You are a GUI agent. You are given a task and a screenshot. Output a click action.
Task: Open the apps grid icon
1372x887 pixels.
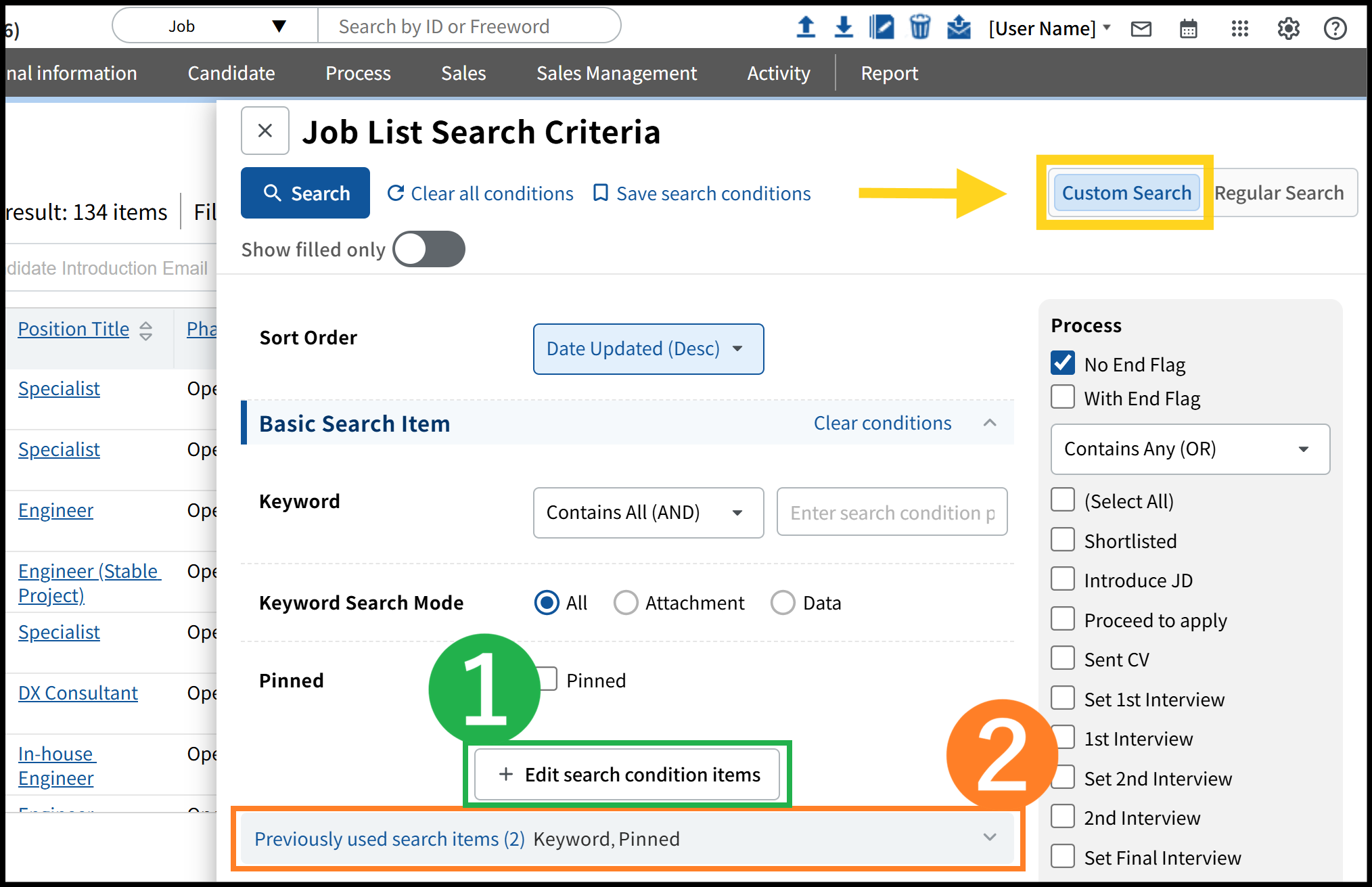[x=1239, y=28]
